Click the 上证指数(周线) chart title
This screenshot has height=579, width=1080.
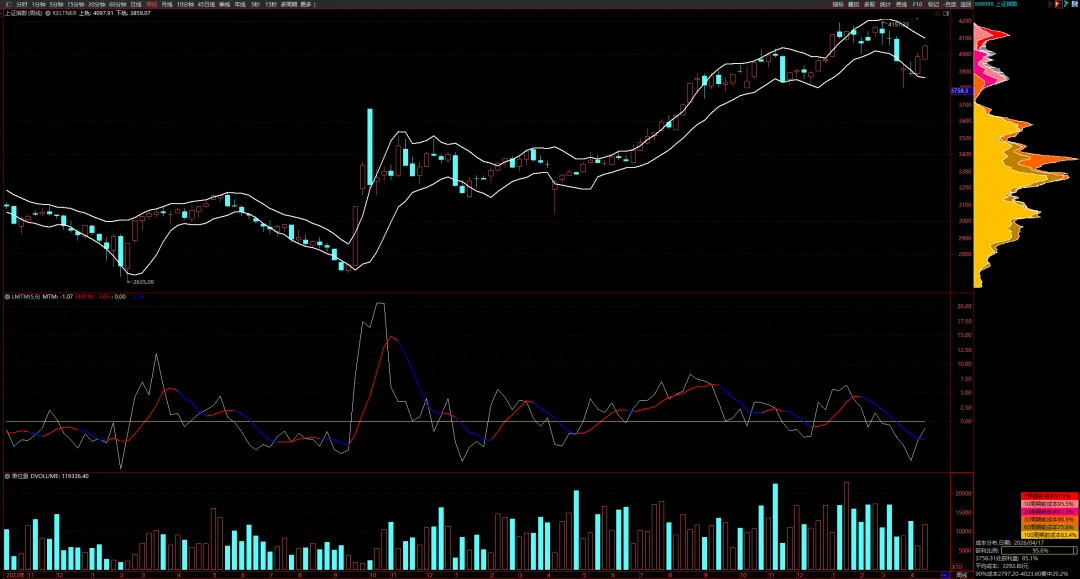pyautogui.click(x=23, y=13)
